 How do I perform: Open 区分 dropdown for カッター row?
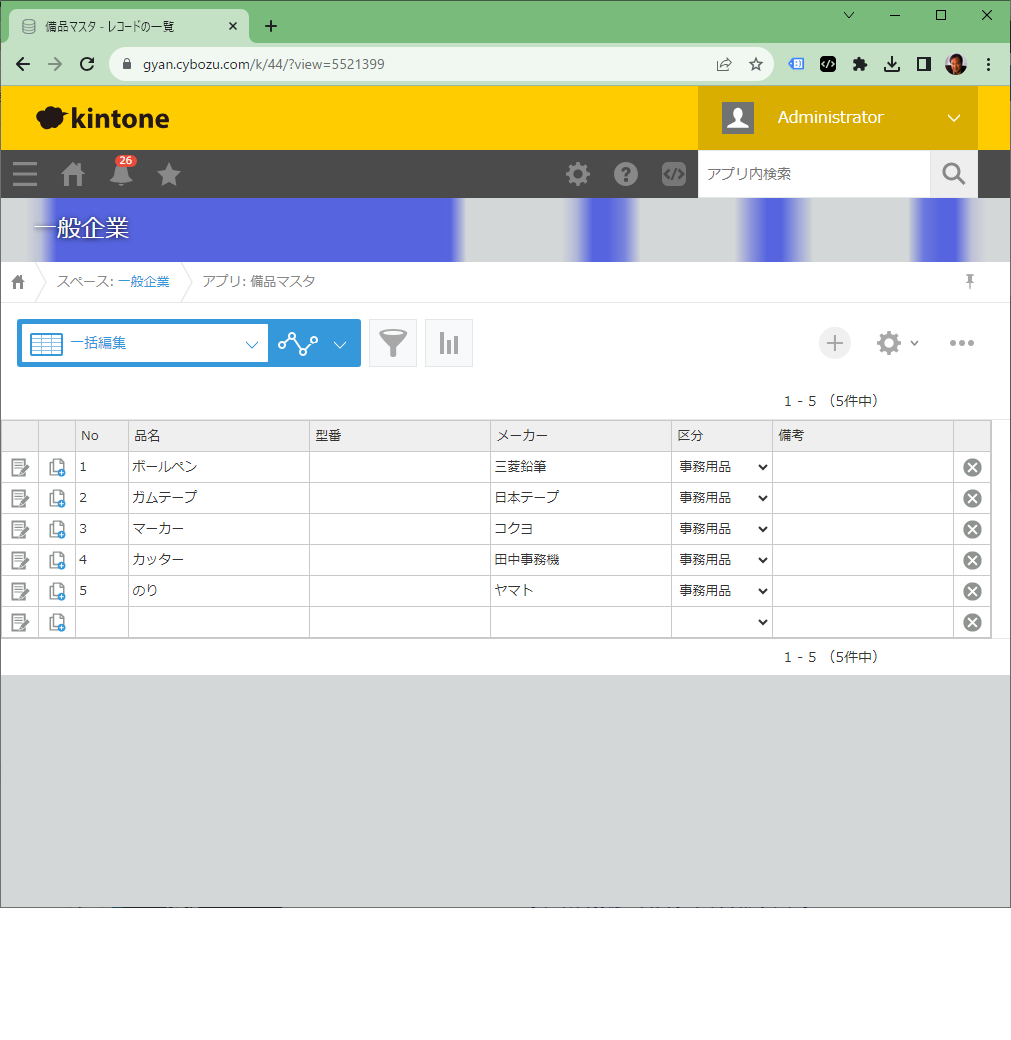(723, 560)
